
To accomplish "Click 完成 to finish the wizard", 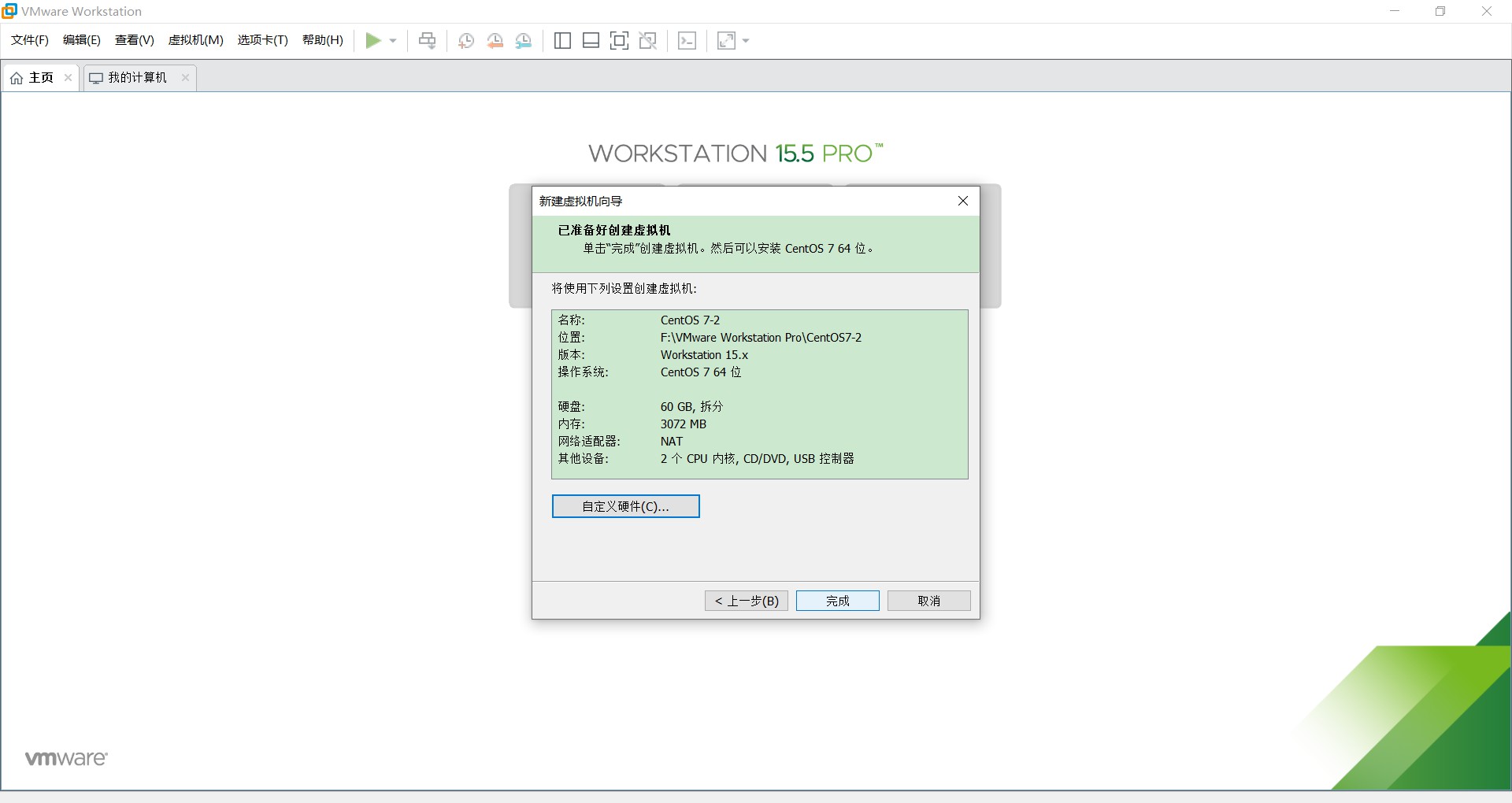I will click(x=838, y=601).
